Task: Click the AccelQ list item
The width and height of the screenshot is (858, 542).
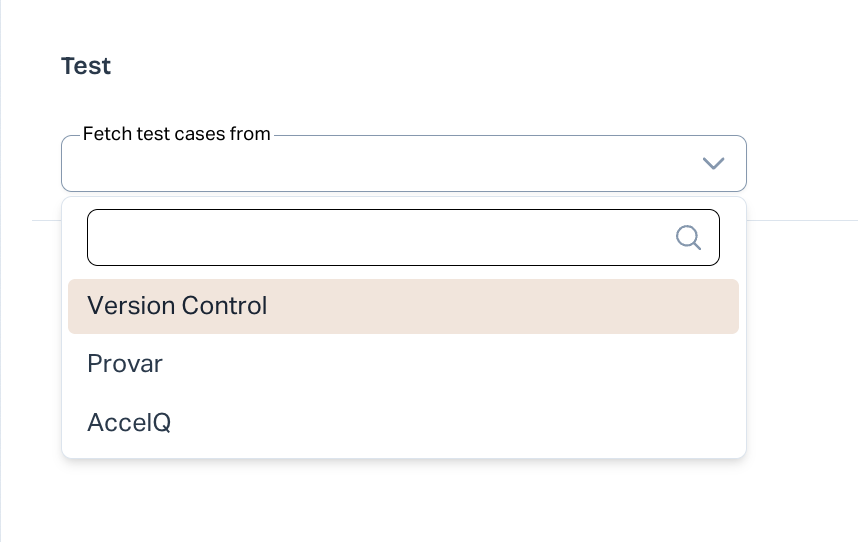Action: [130, 423]
